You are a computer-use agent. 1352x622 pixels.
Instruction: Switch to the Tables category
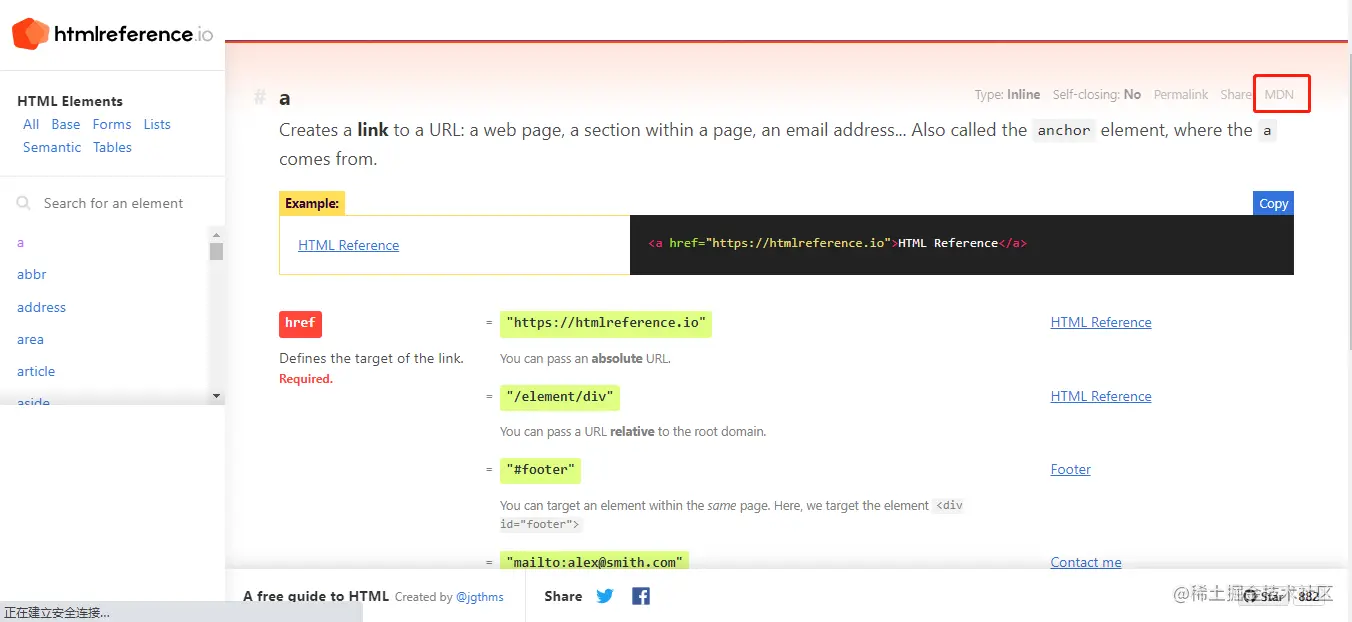pos(113,147)
